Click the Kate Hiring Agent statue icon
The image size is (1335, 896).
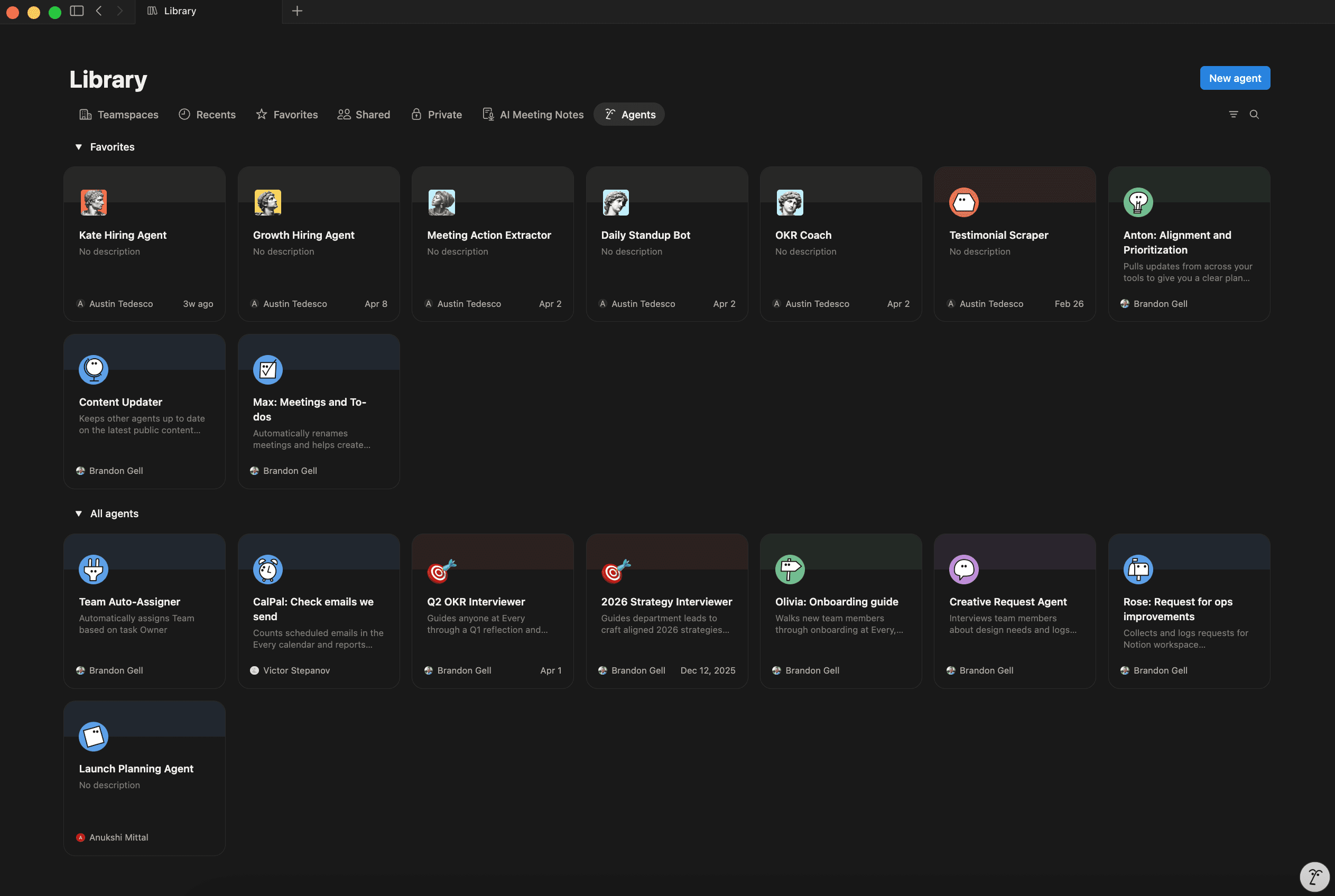93,202
